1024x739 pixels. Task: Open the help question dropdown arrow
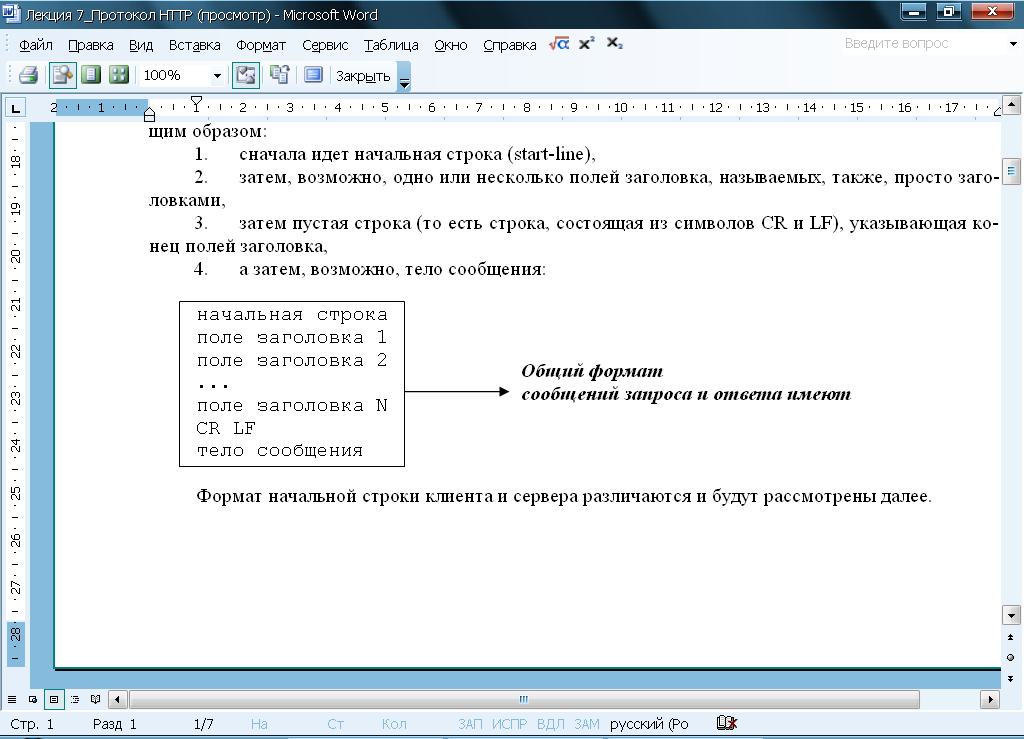(1013, 44)
